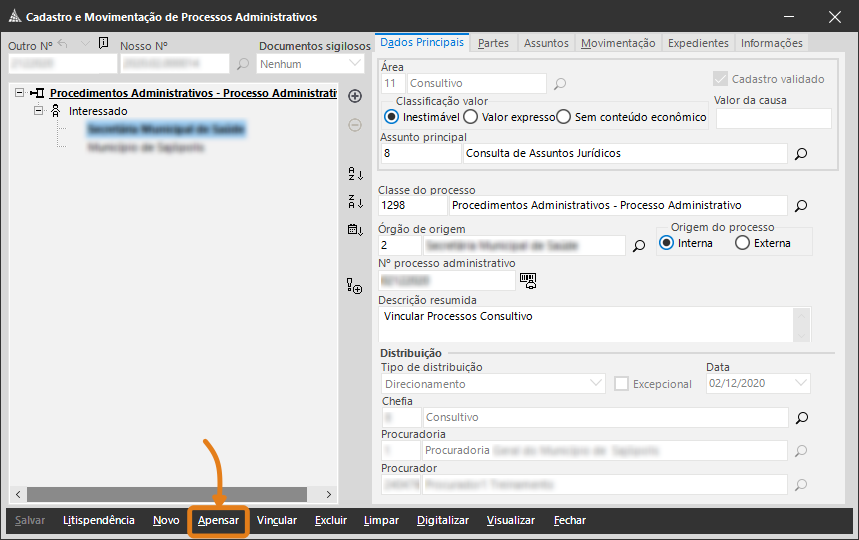Image resolution: width=859 pixels, height=540 pixels.
Task: Search Chefia using its magnifier icon
Action: pos(800,417)
